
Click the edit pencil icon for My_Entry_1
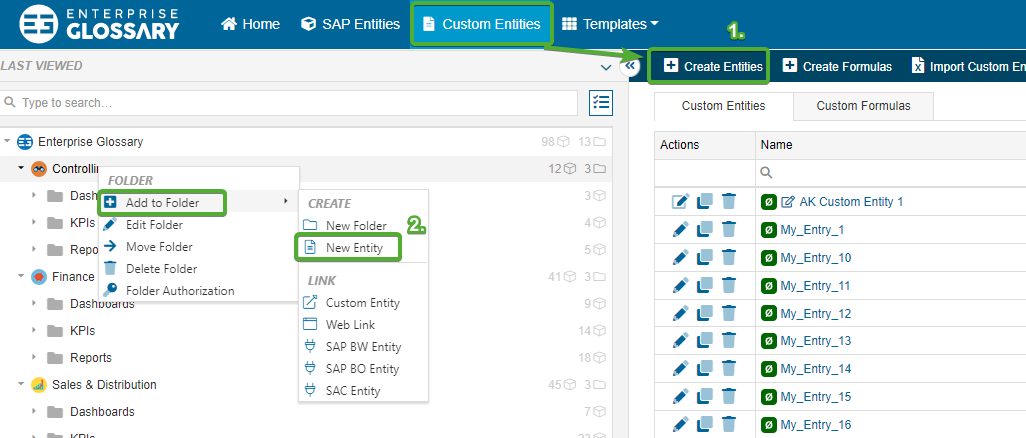coord(681,230)
